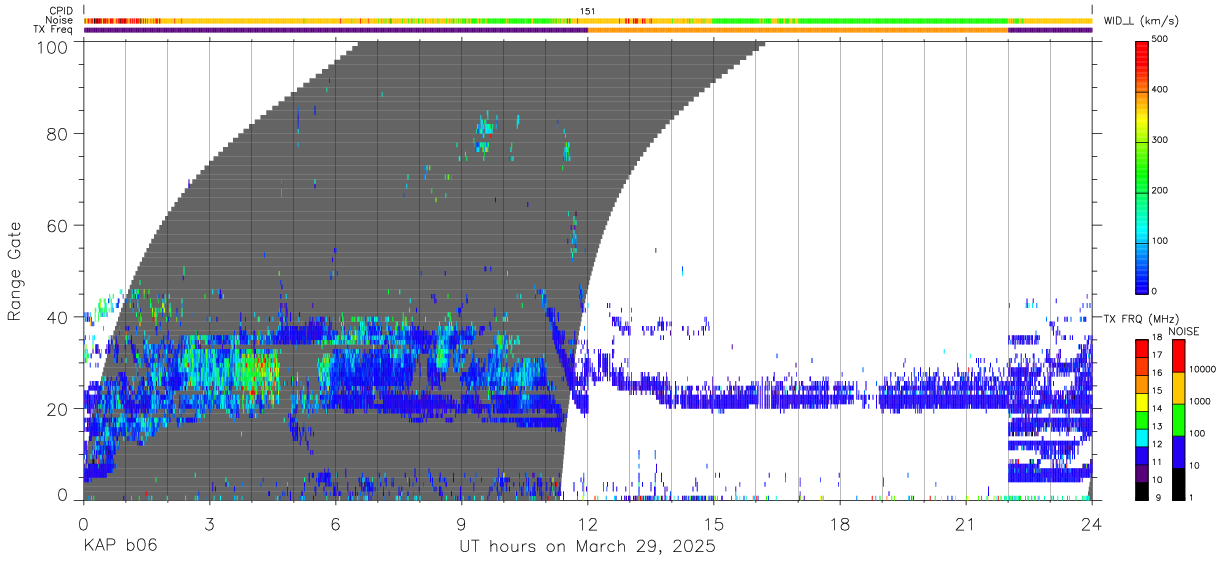
Task: Click the TX Freq status strip above the plot
Action: (x=588, y=30)
